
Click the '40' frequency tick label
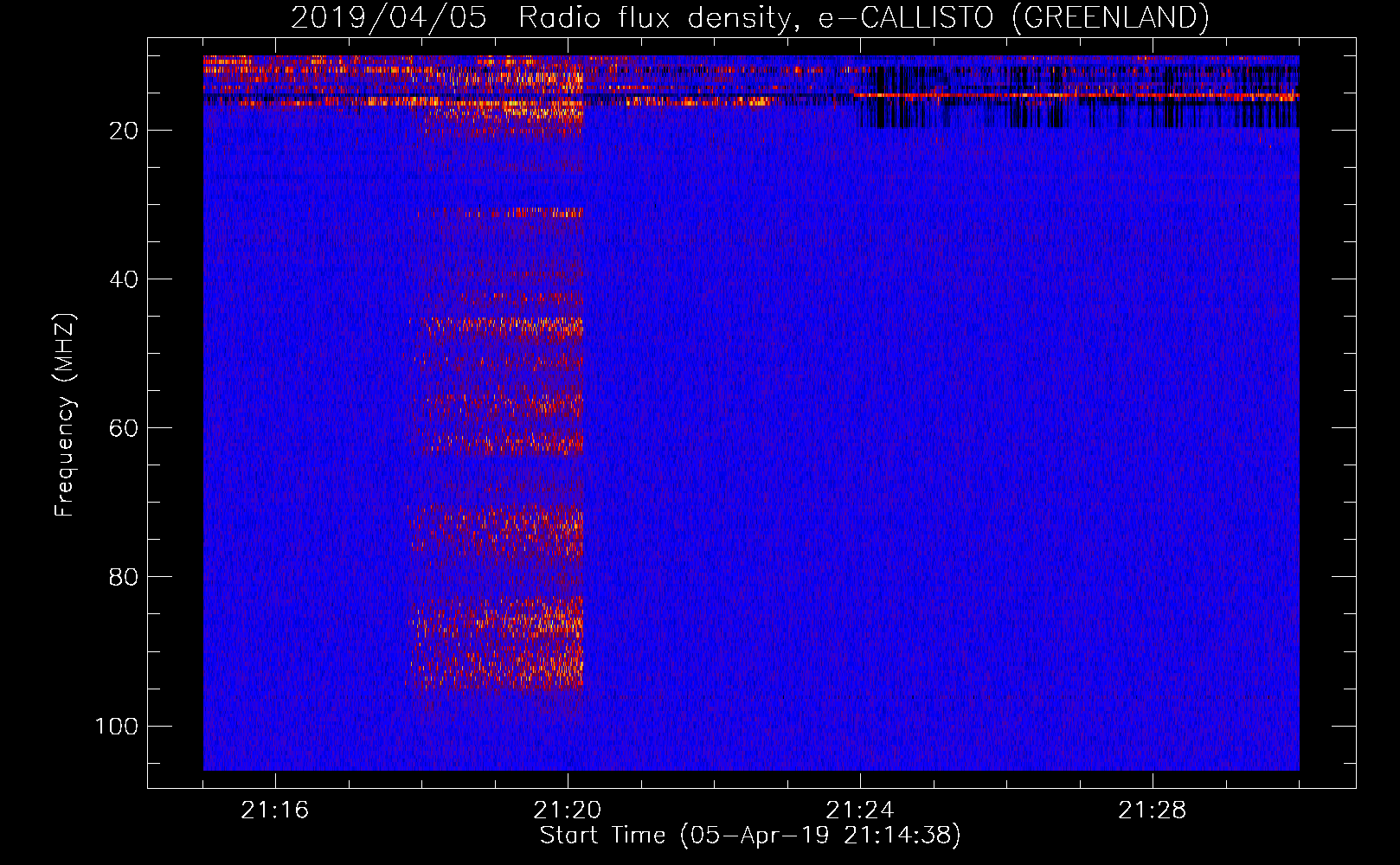point(124,279)
